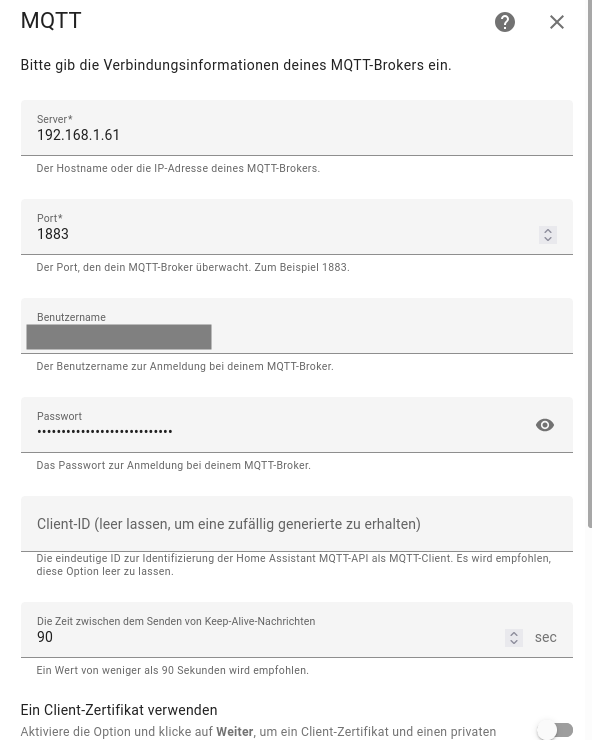Click the MQTT dialog title

pos(51,21)
